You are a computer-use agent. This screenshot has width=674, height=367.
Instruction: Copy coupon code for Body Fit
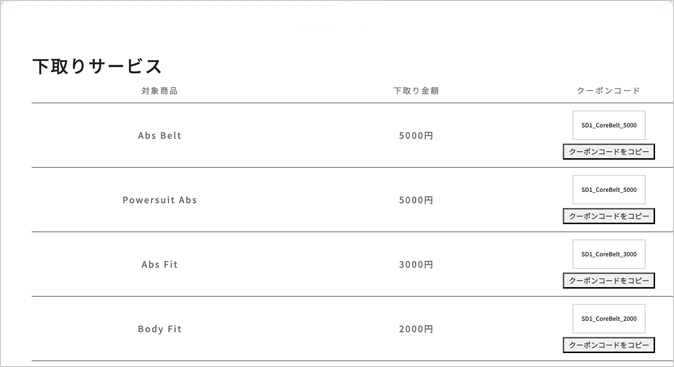tap(609, 345)
